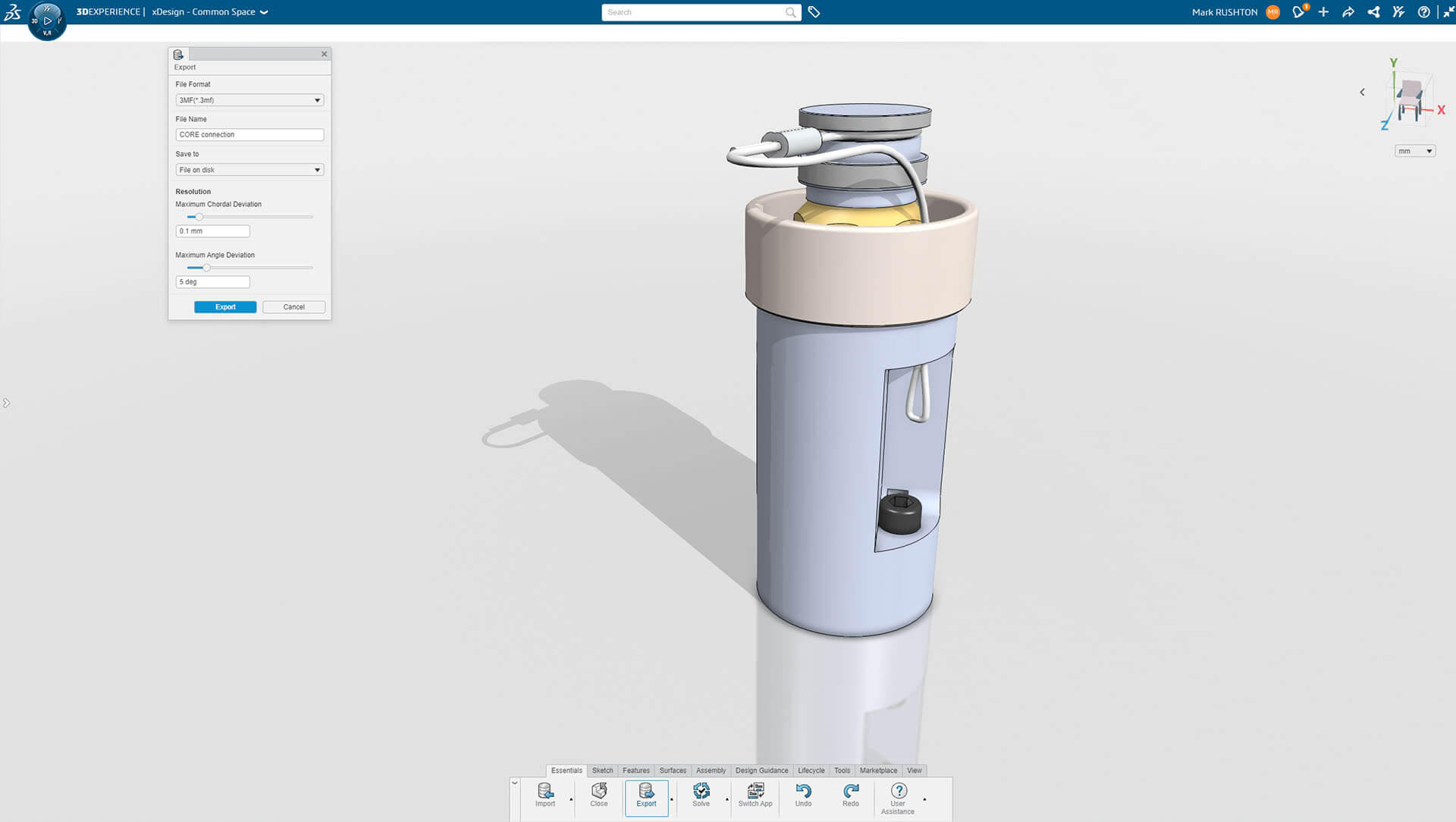
Task: Click the Solve icon
Action: click(701, 795)
